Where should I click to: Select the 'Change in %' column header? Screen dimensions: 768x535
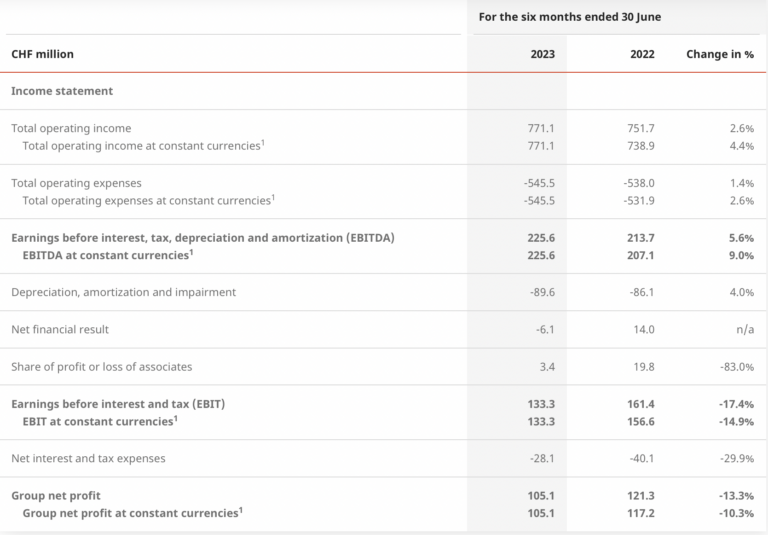coord(719,54)
